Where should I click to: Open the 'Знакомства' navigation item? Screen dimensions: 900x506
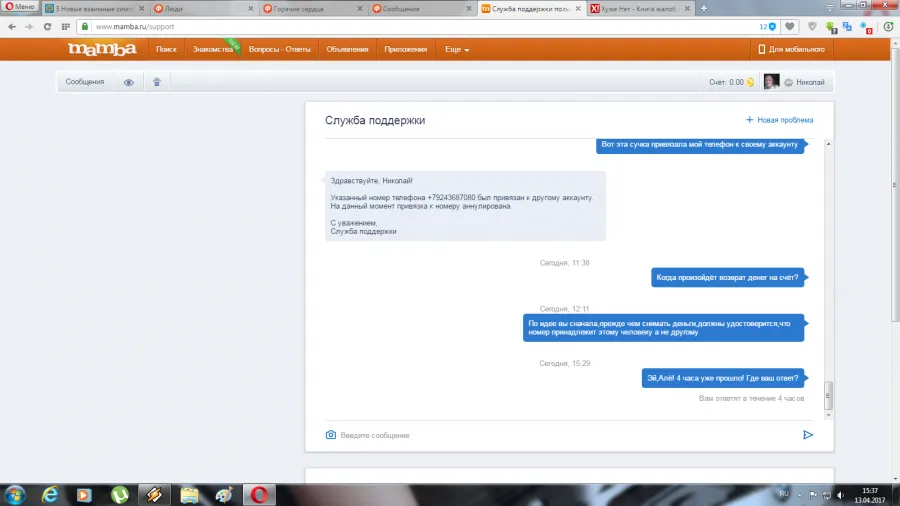[x=212, y=49]
